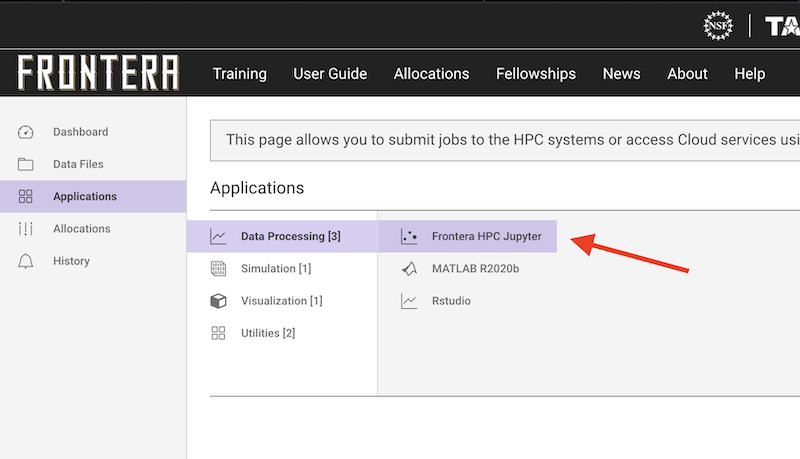
Task: Click the Rstudio line chart icon
Action: pos(409,301)
